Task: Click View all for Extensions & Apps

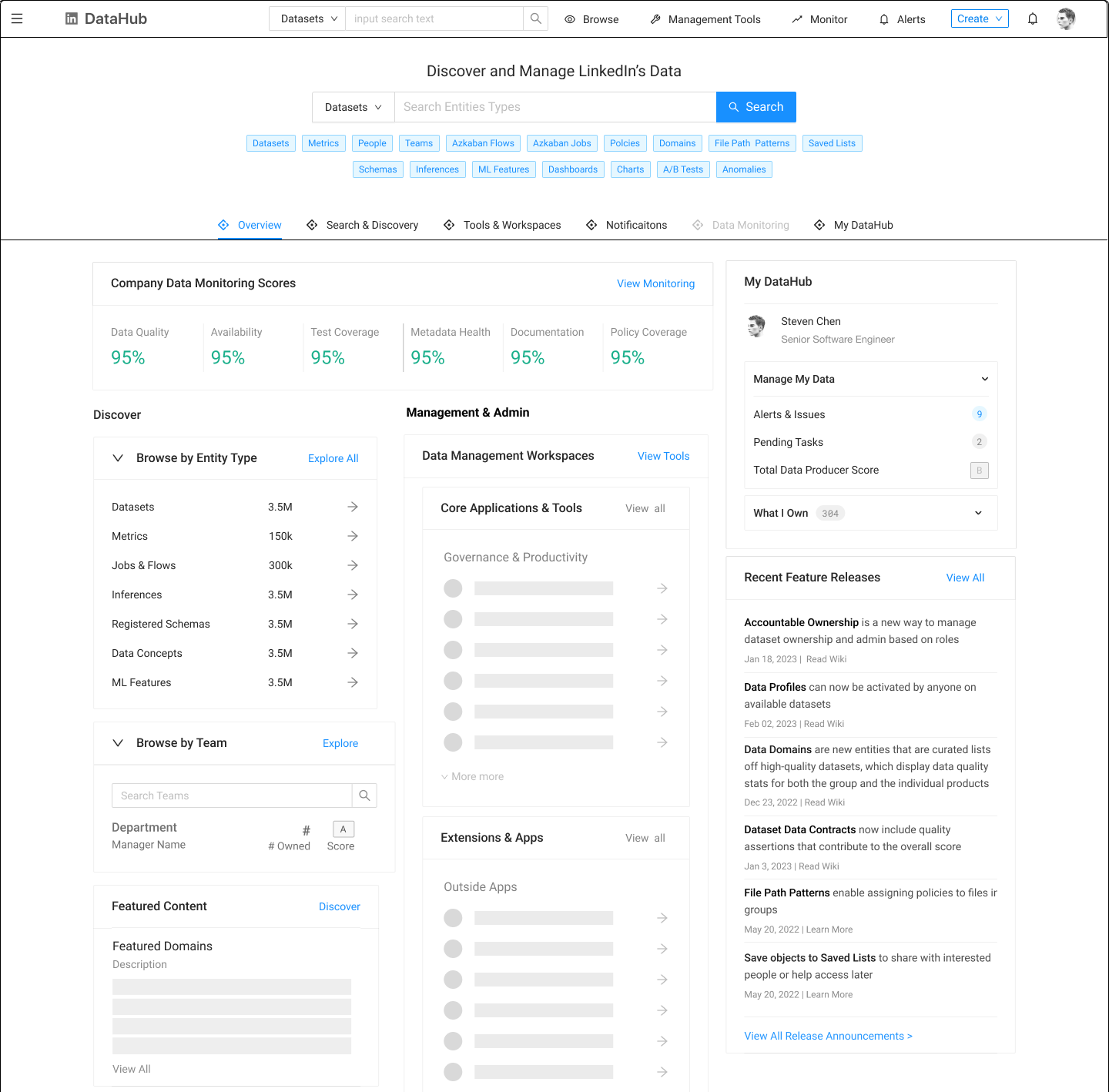Action: (x=645, y=838)
